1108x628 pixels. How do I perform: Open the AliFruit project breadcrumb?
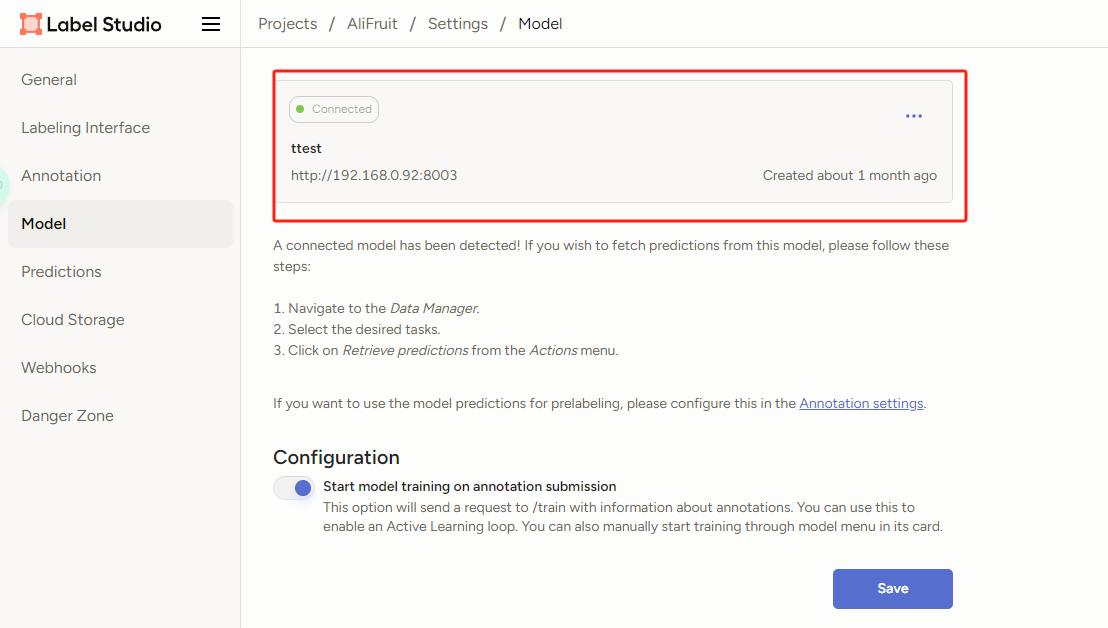tap(373, 24)
